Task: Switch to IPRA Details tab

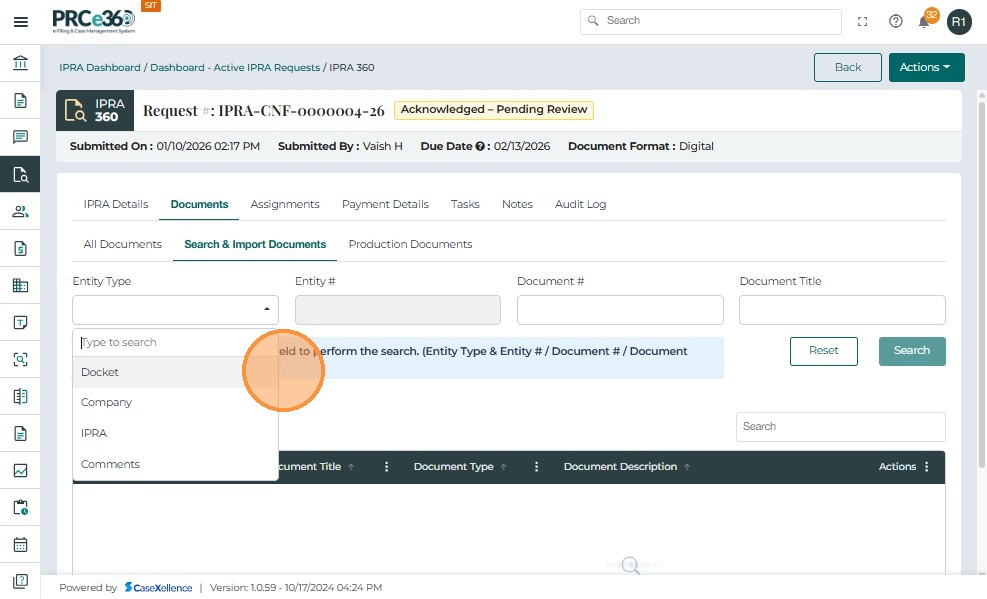Action: click(x=116, y=204)
